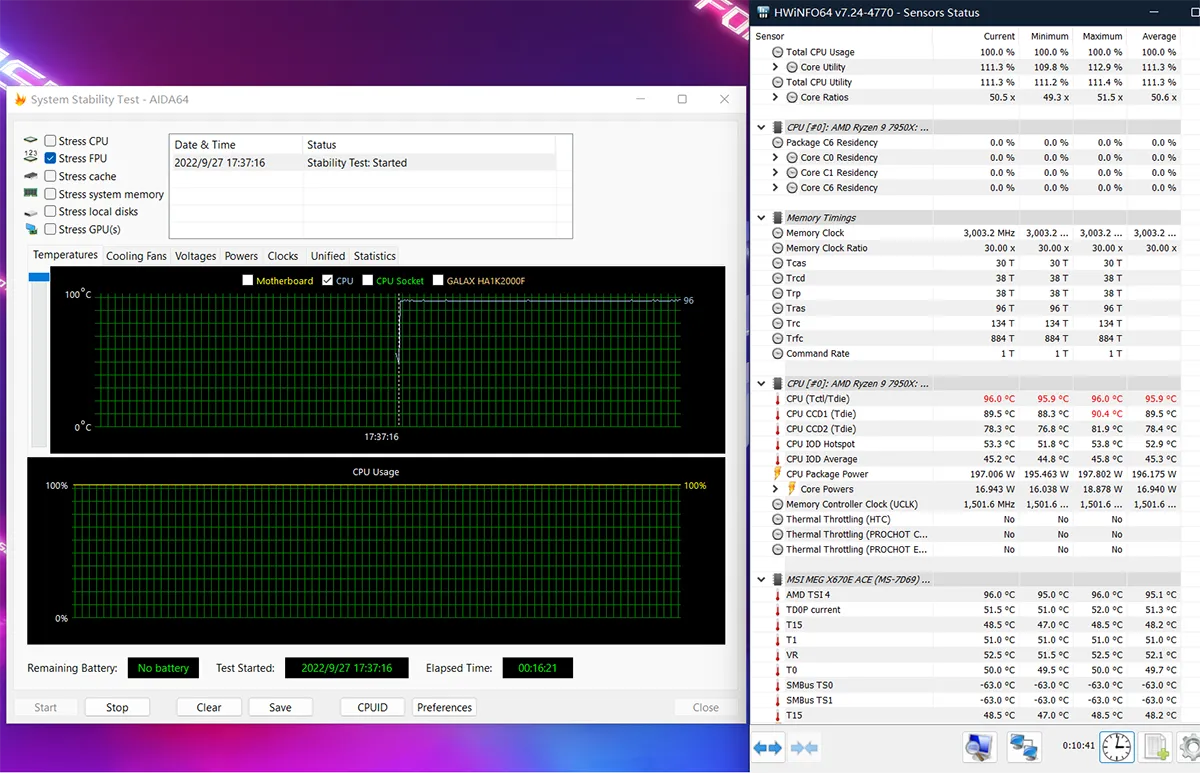Select the Stability Test: Started log row
Screen dimensions: 1200x773
click(x=363, y=162)
